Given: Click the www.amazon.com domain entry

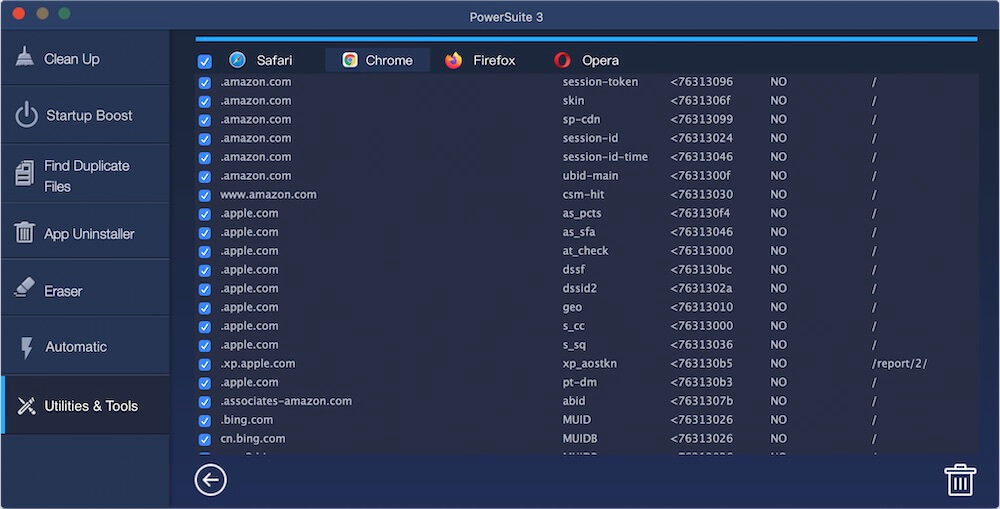Looking at the screenshot, I should [268, 194].
